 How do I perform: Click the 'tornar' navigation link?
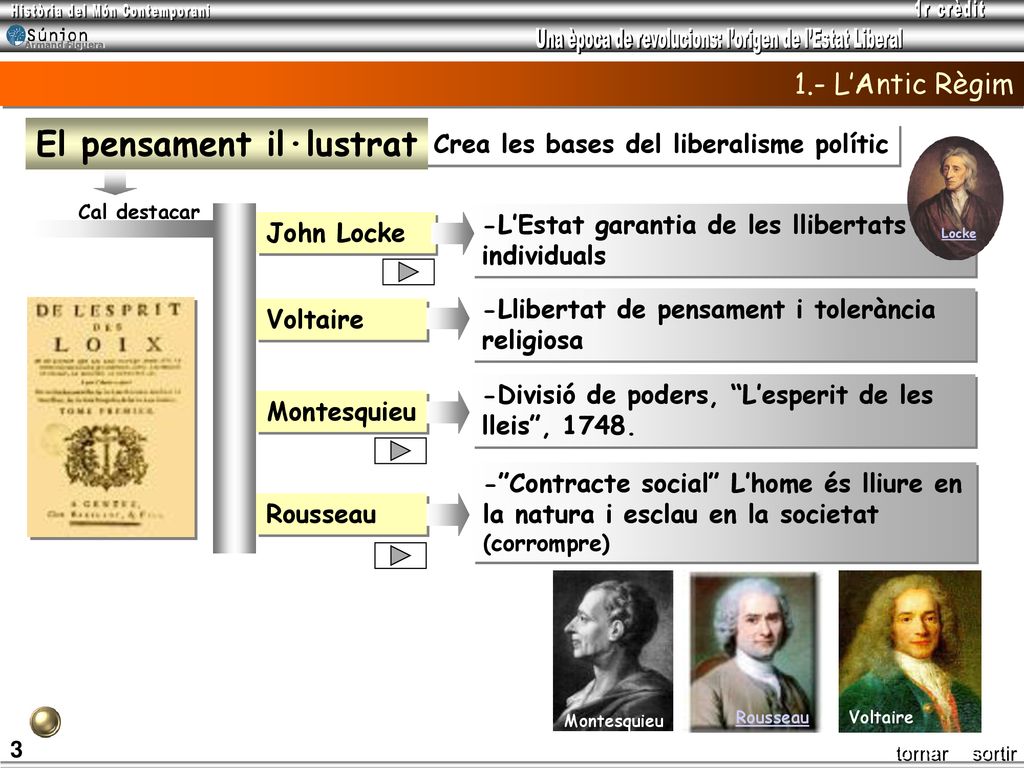pos(921,754)
